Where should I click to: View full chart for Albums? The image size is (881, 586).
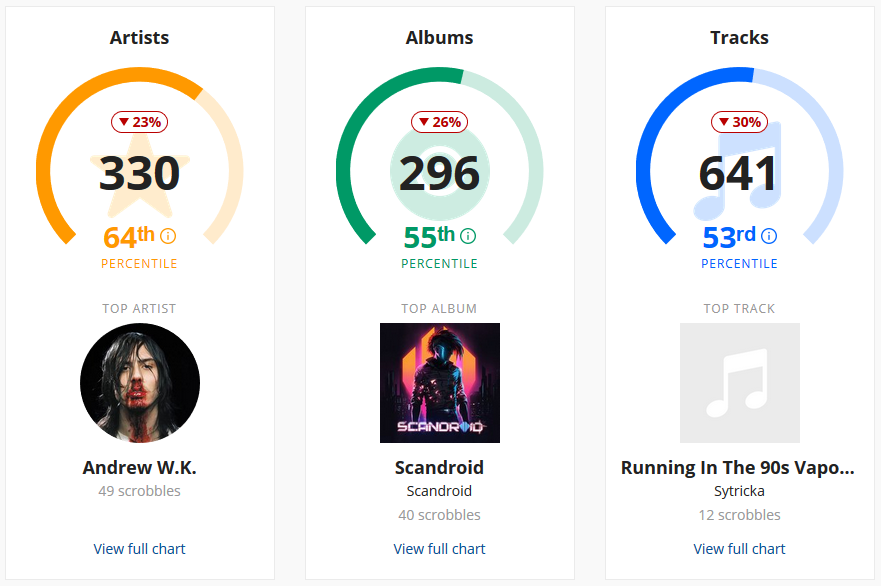pyautogui.click(x=439, y=549)
